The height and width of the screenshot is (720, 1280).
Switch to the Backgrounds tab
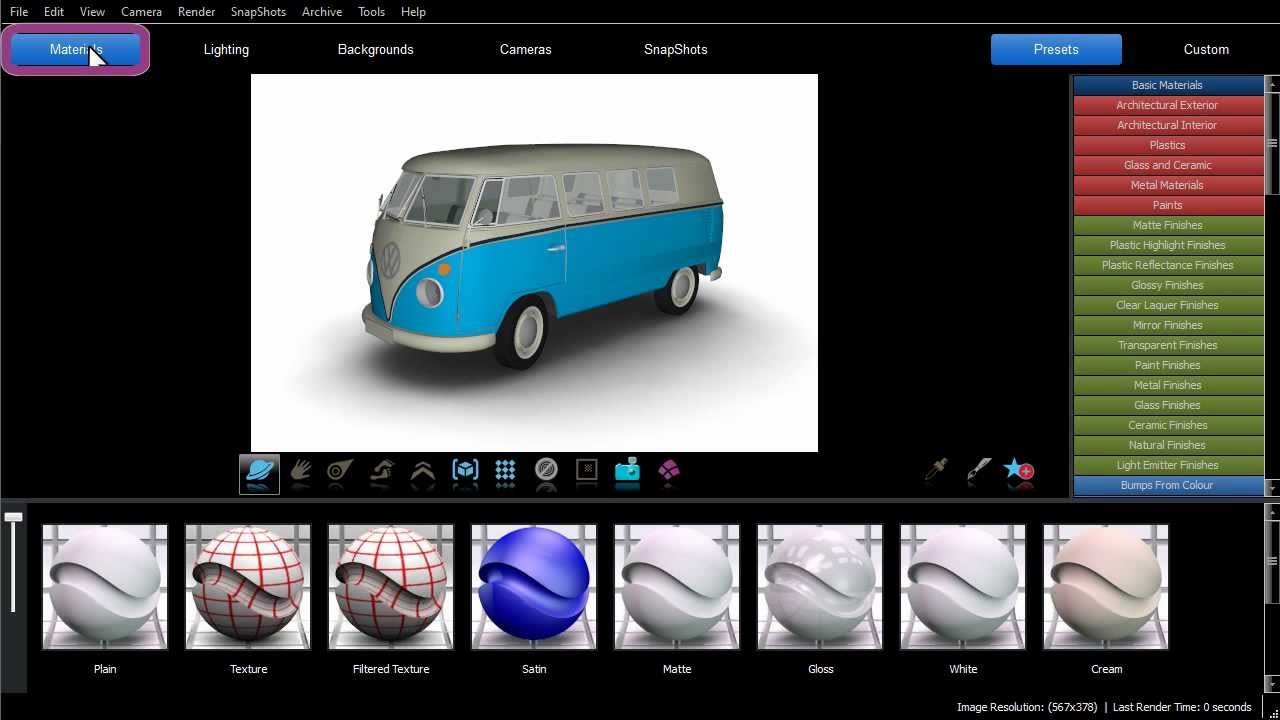point(376,49)
